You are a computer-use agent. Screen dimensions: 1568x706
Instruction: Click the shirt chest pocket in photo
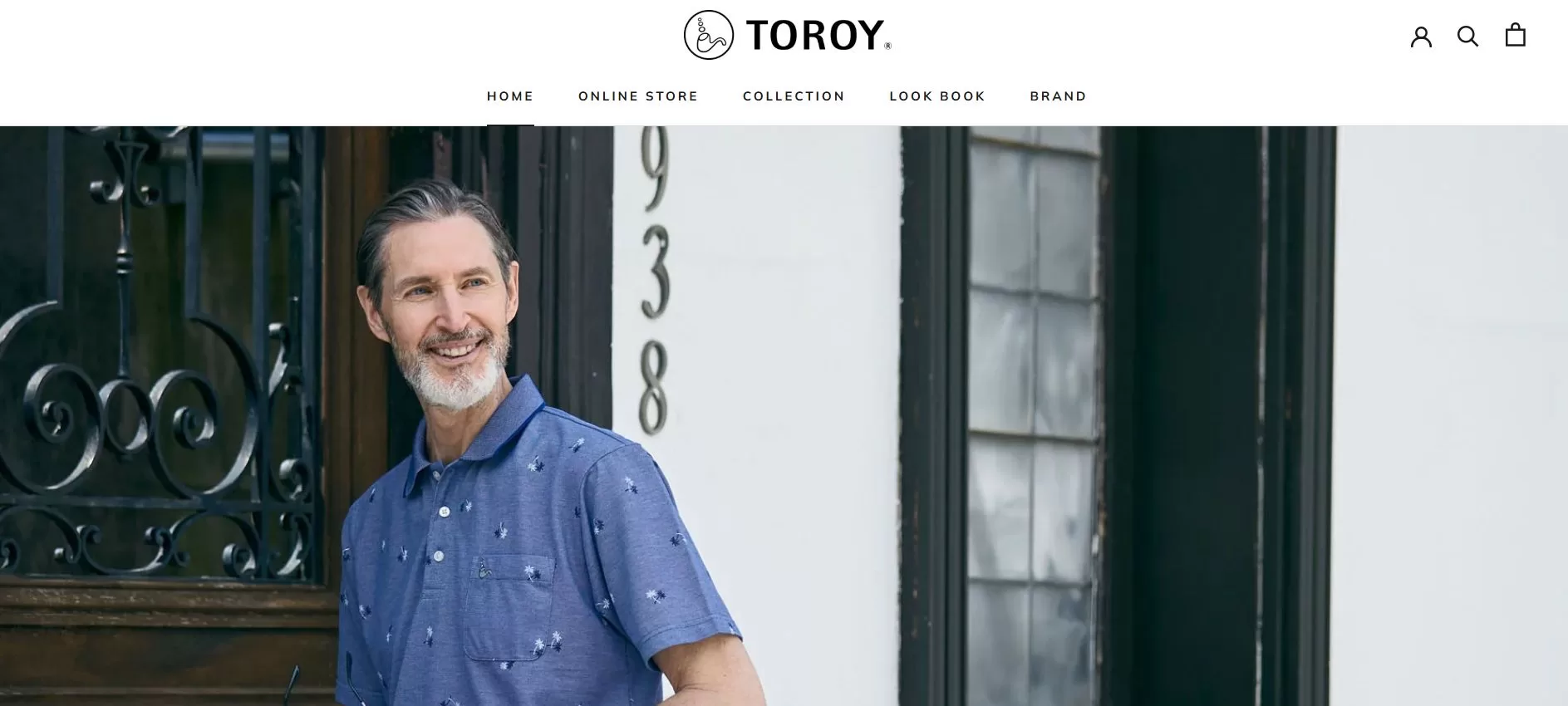(x=509, y=606)
